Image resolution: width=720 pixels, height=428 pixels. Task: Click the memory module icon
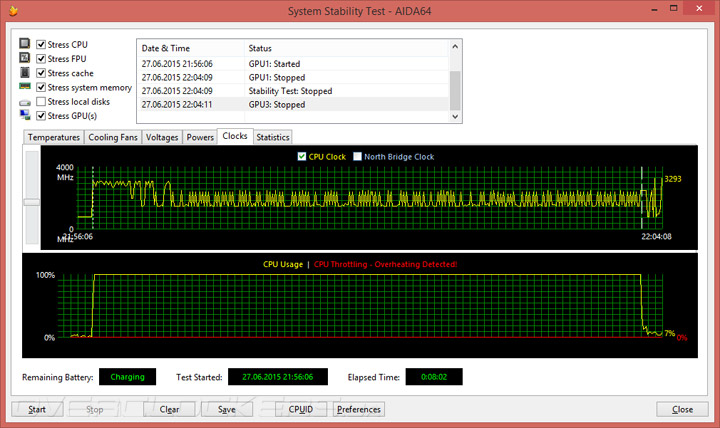[25, 86]
